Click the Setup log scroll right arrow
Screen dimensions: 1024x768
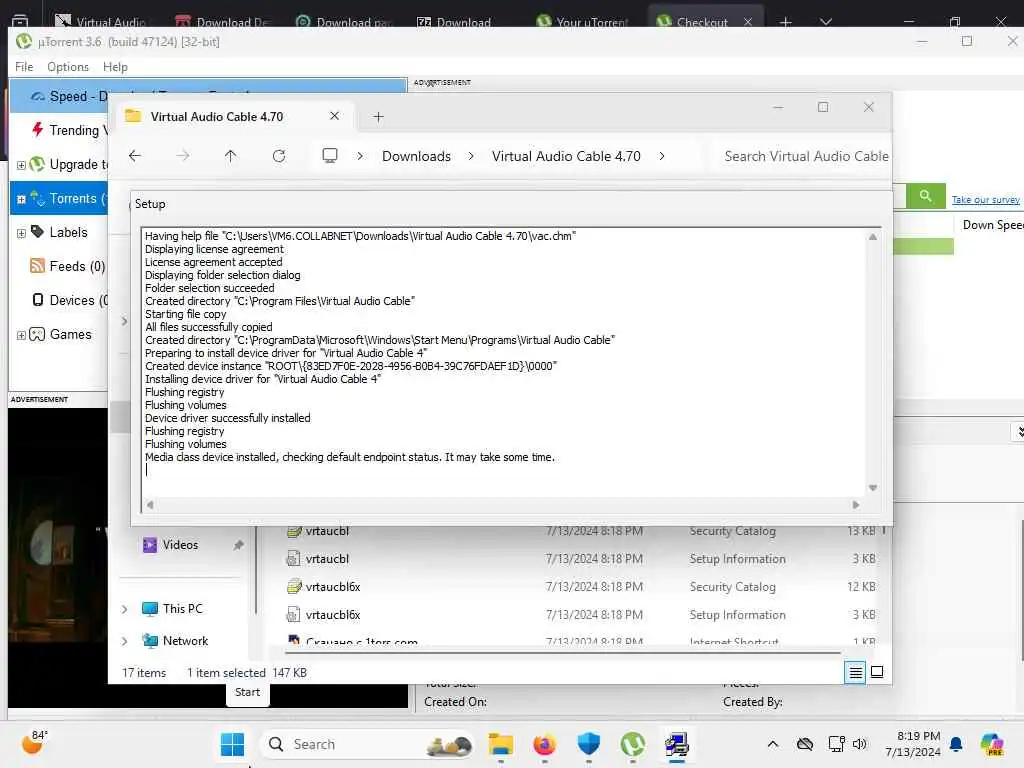[856, 504]
